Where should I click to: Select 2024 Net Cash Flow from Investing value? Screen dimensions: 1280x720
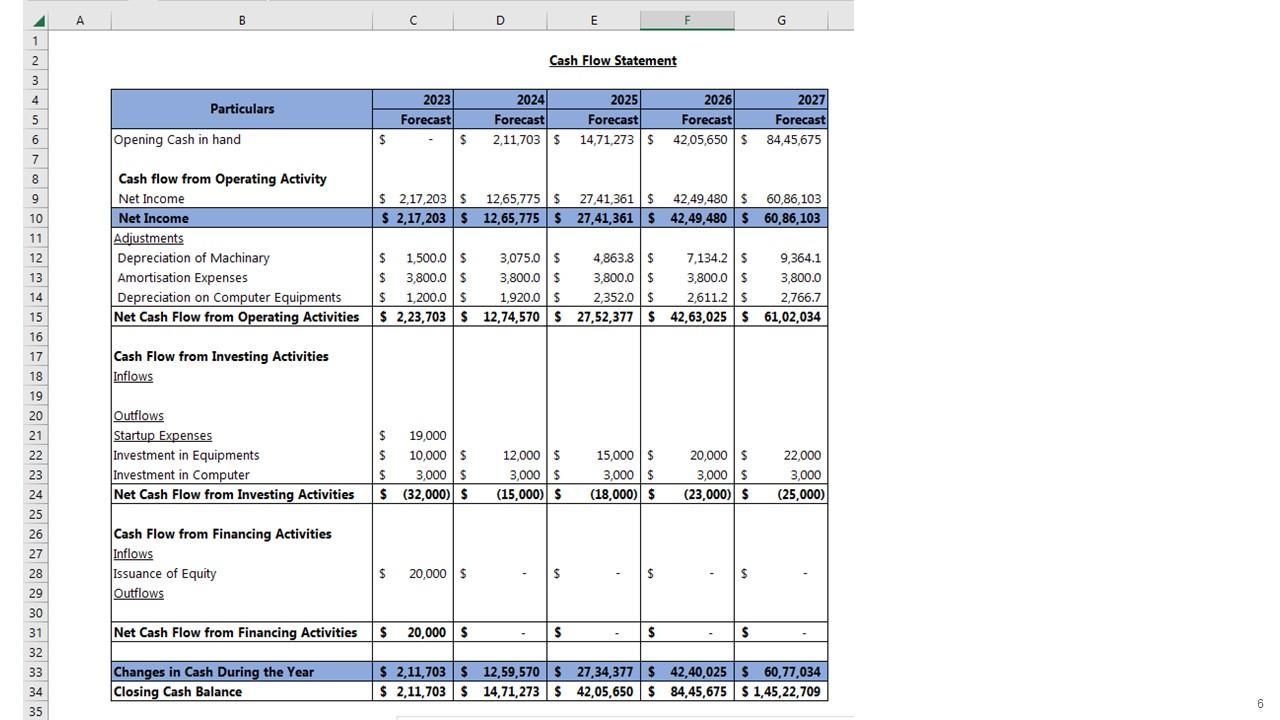tap(500, 495)
